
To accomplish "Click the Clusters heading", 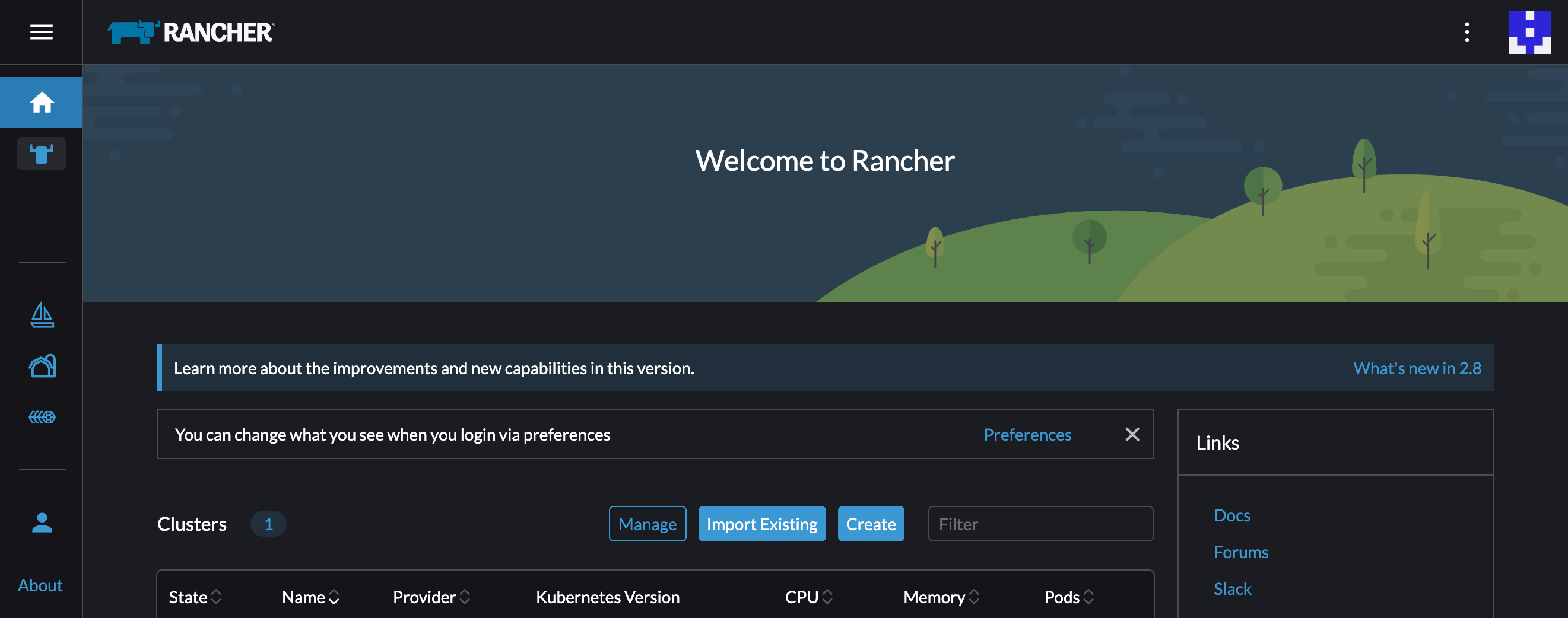I will pyautogui.click(x=192, y=524).
